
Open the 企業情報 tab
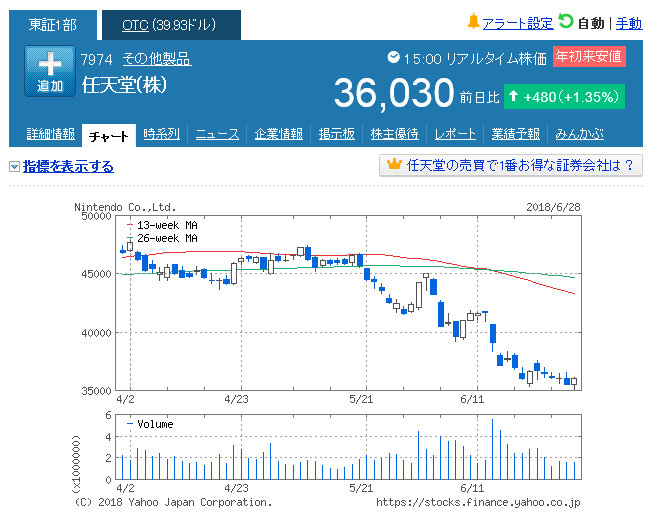[x=279, y=134]
